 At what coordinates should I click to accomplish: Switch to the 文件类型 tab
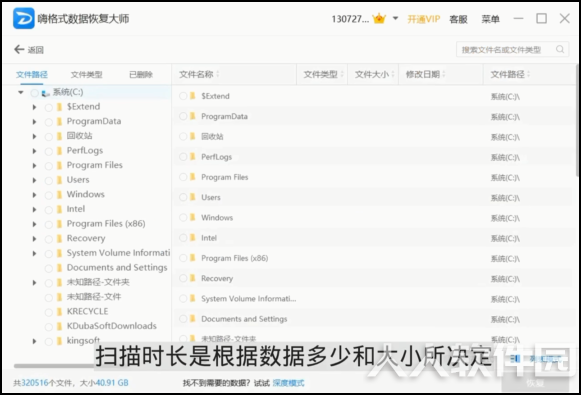86,74
